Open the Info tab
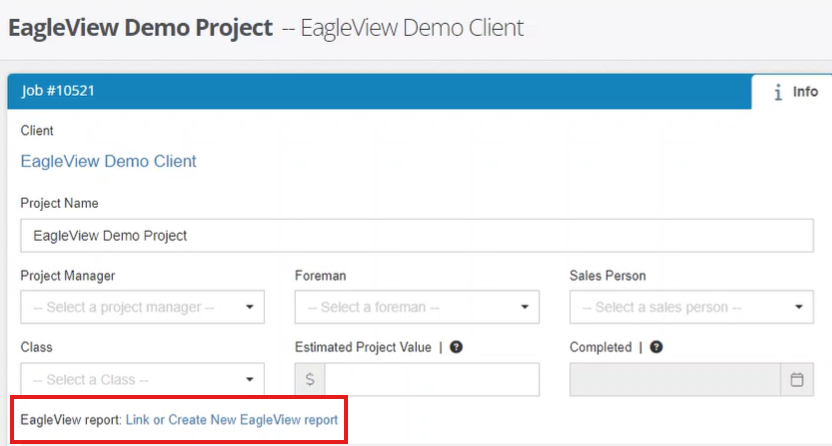 click(792, 92)
